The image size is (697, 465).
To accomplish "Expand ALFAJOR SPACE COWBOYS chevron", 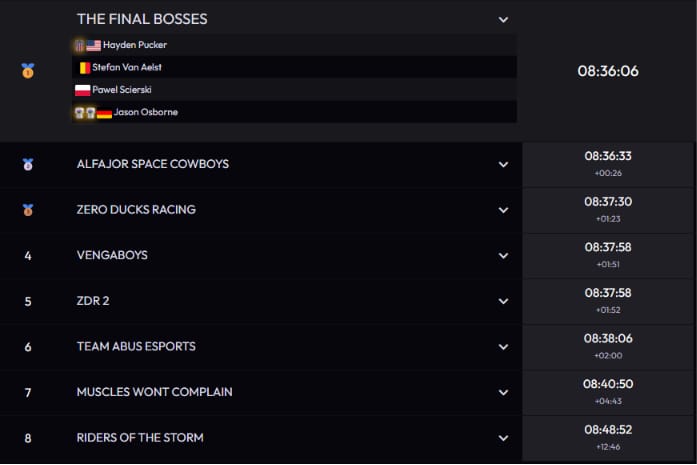I will point(503,164).
